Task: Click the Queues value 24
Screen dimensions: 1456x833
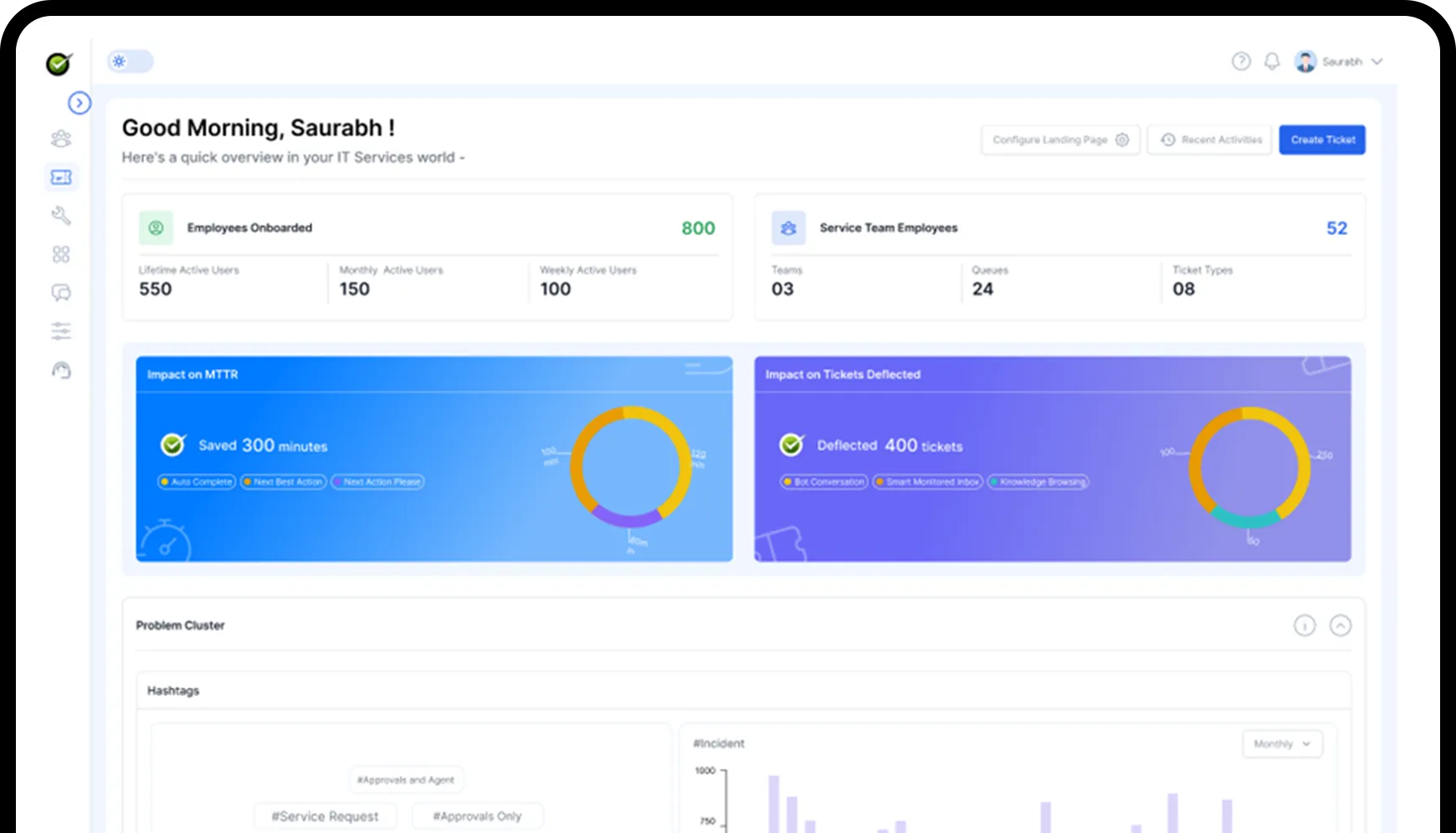Action: coord(982,289)
